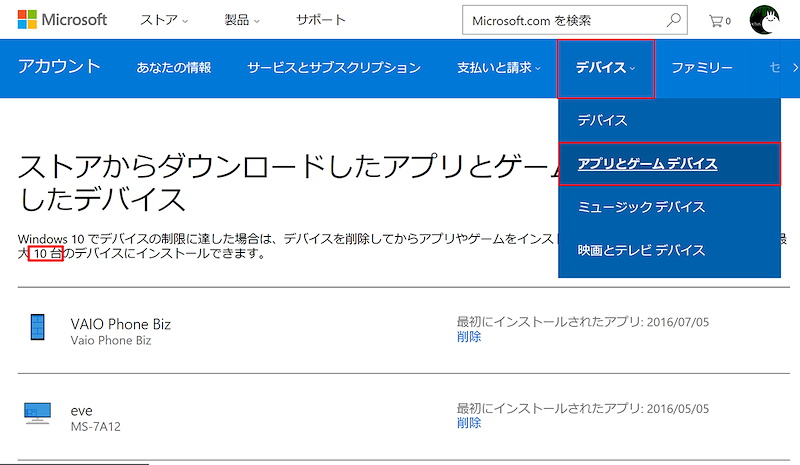800x465 pixels.
Task: Click the VAIO Phone Biz phone icon
Action: [x=37, y=327]
